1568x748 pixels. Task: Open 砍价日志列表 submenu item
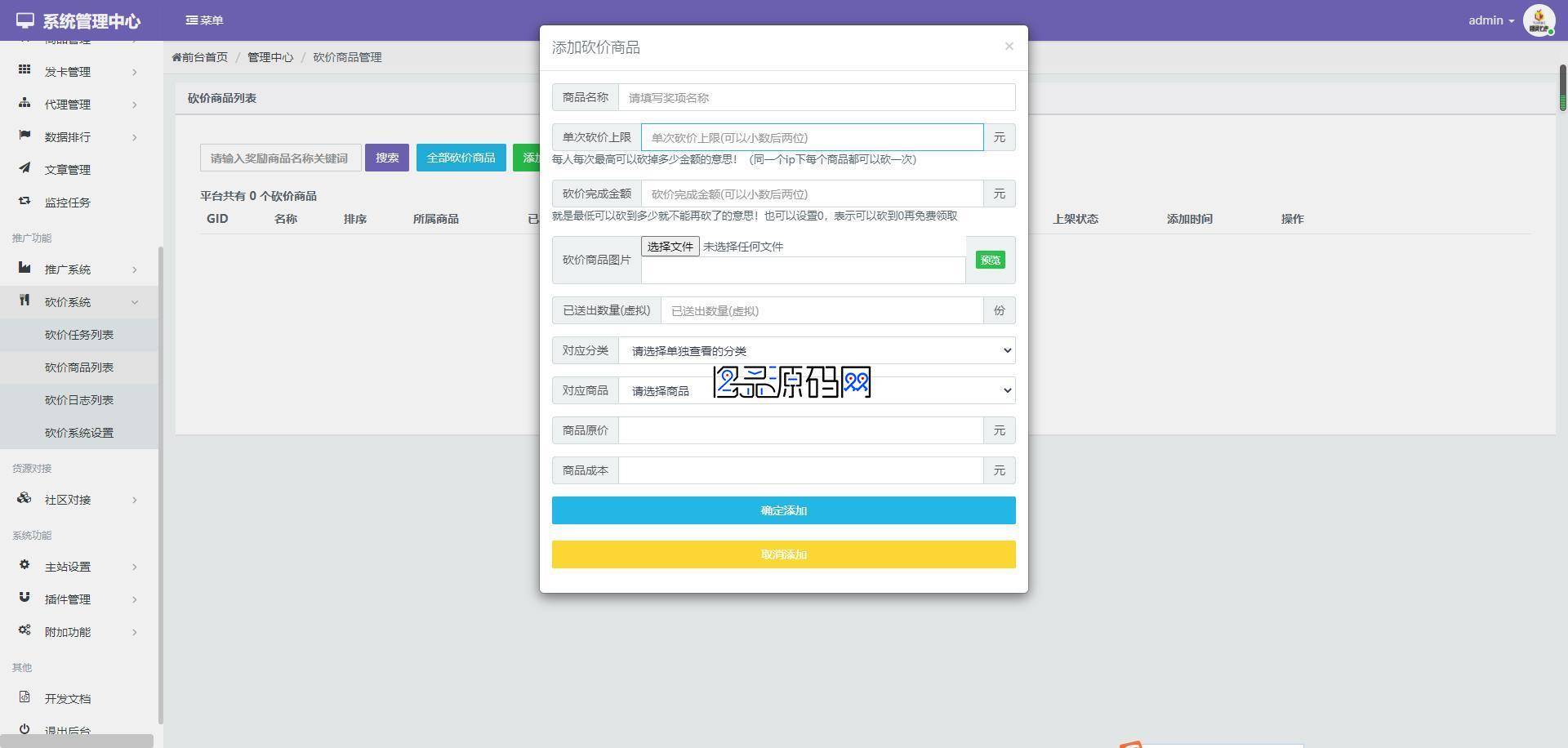coord(79,400)
